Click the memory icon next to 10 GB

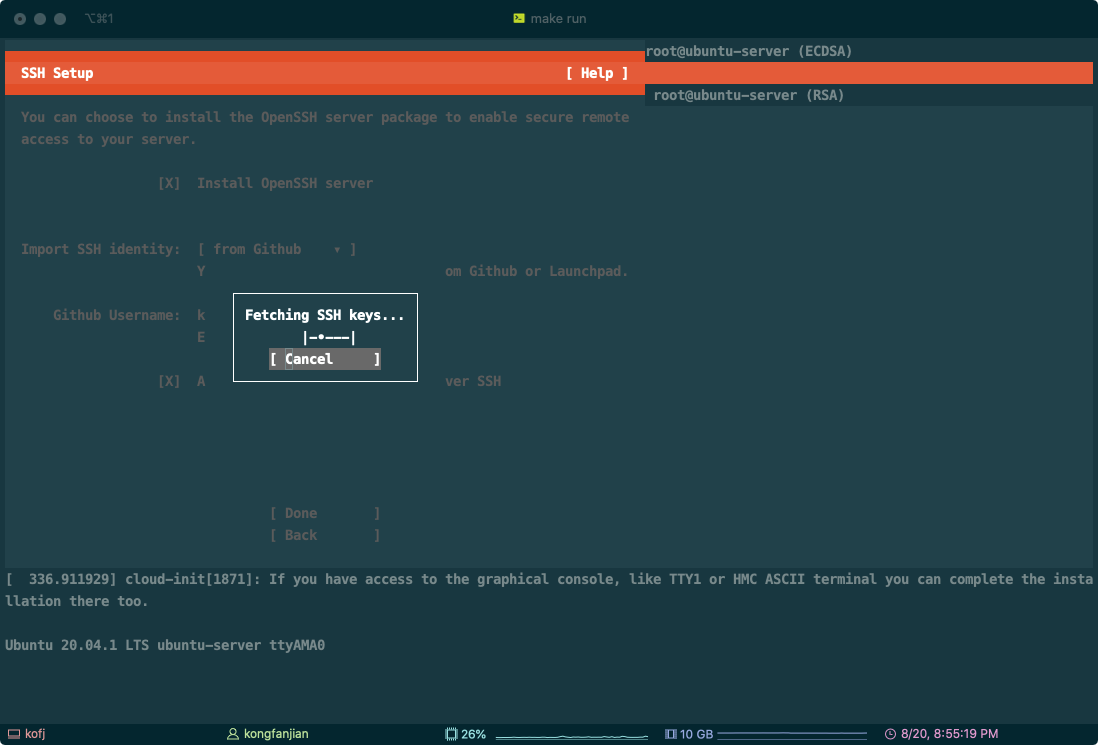point(671,734)
